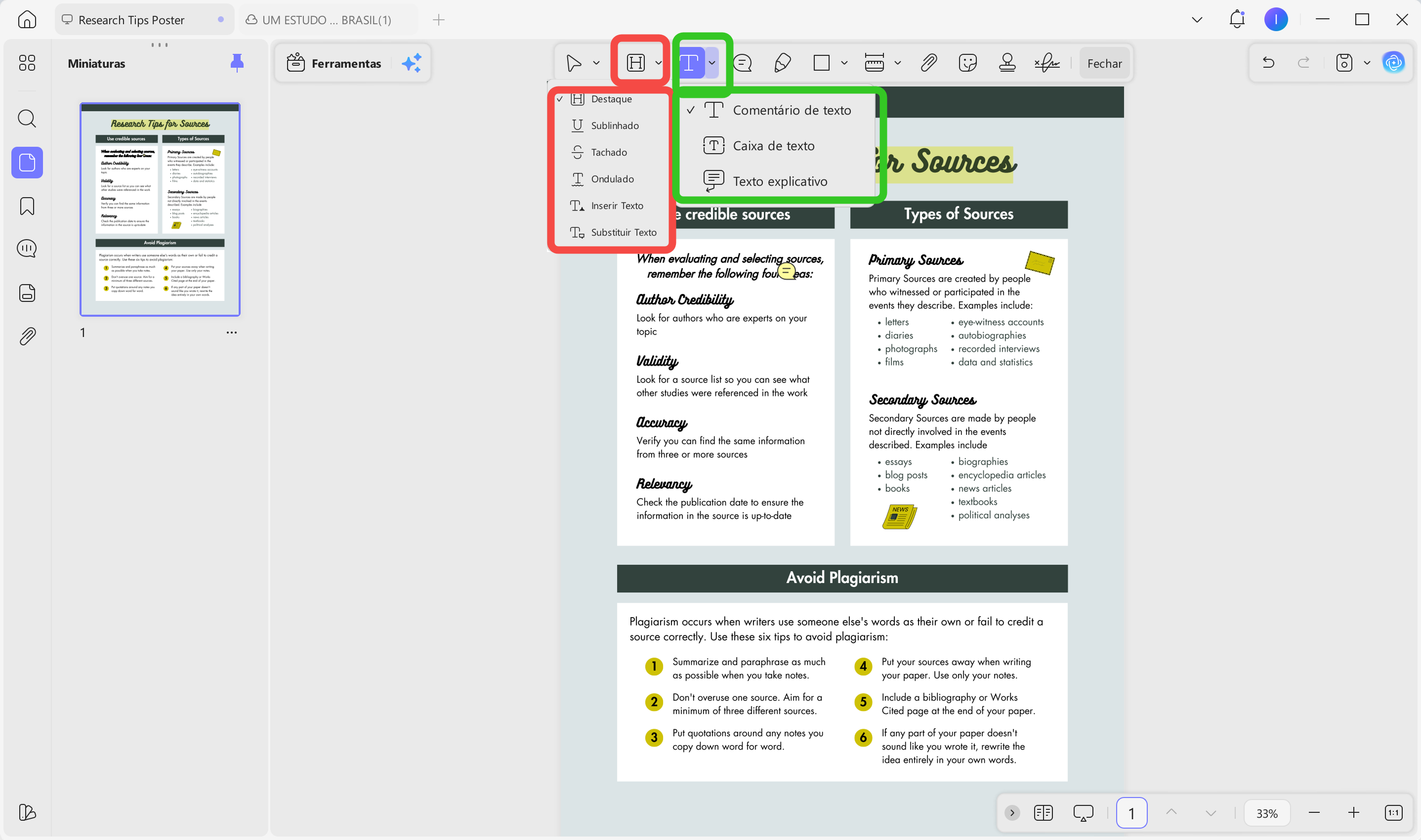
Task: Choose Texto explicativo option
Action: (778, 181)
